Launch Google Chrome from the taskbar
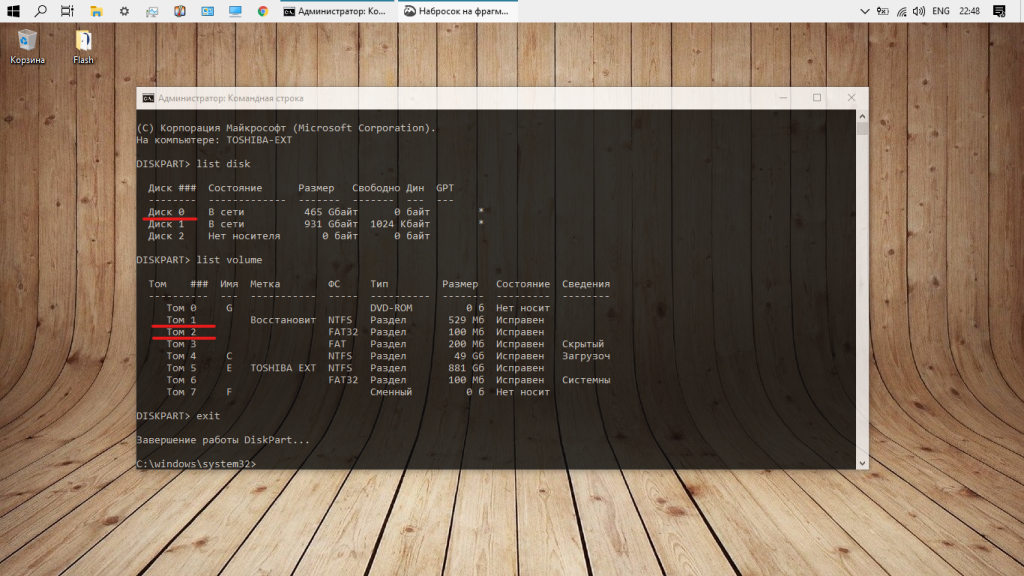The width and height of the screenshot is (1024, 576). pos(263,11)
